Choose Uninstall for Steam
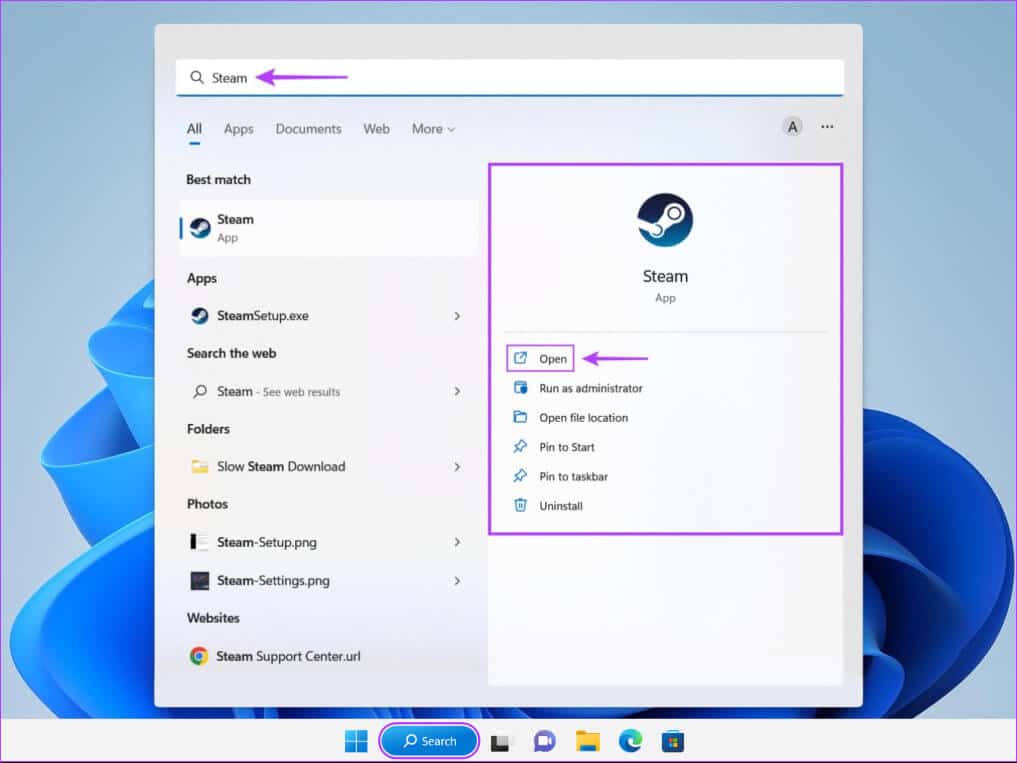Viewport: 1017px width, 763px height. coord(560,506)
